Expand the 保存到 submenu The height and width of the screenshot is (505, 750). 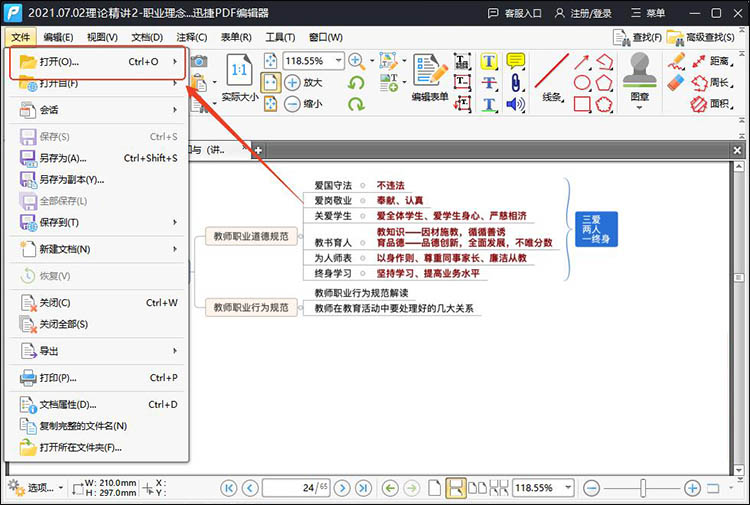tap(97, 222)
